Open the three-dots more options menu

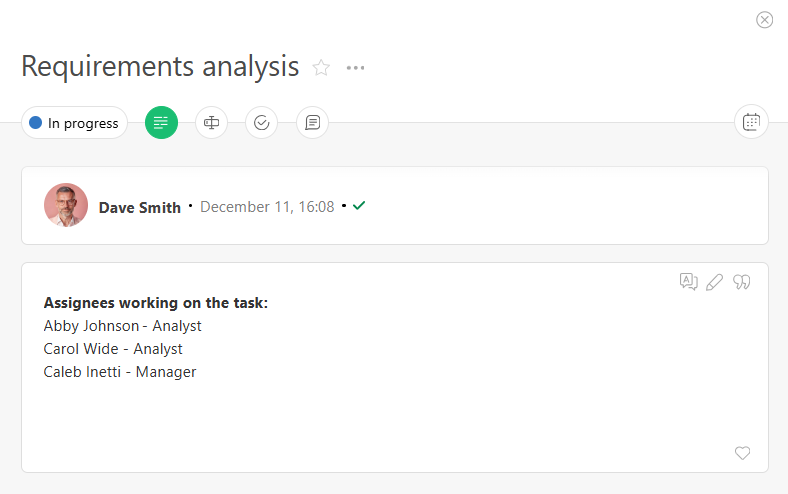[355, 68]
